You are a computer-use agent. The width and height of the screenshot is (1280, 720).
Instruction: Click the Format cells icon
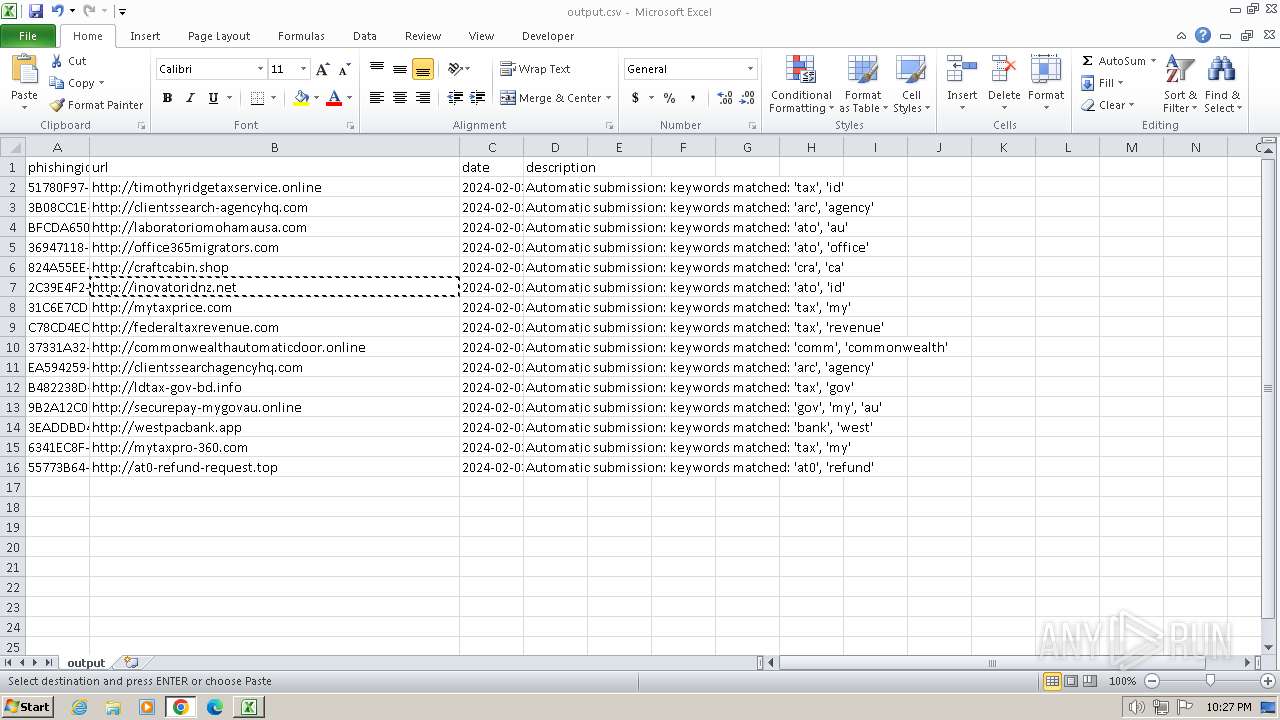1046,70
